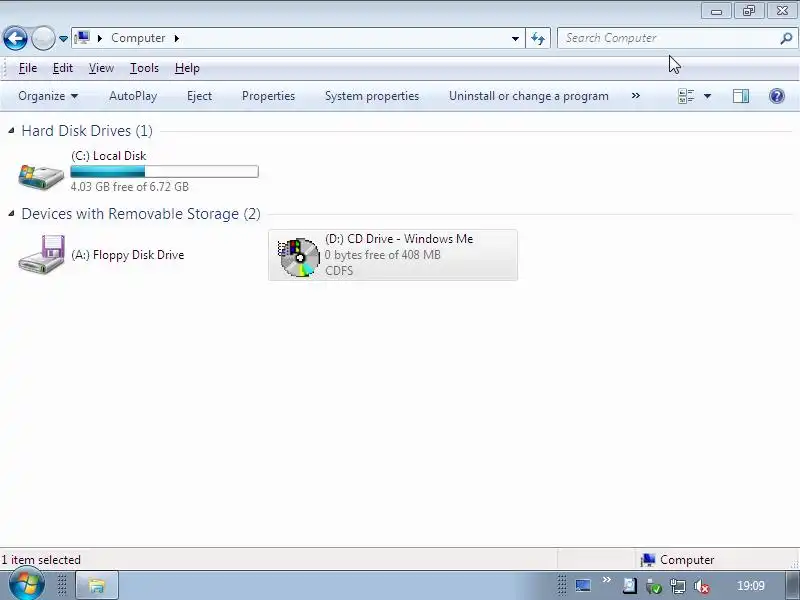Eject the selected CD drive
The width and height of the screenshot is (800, 600).
tap(199, 96)
